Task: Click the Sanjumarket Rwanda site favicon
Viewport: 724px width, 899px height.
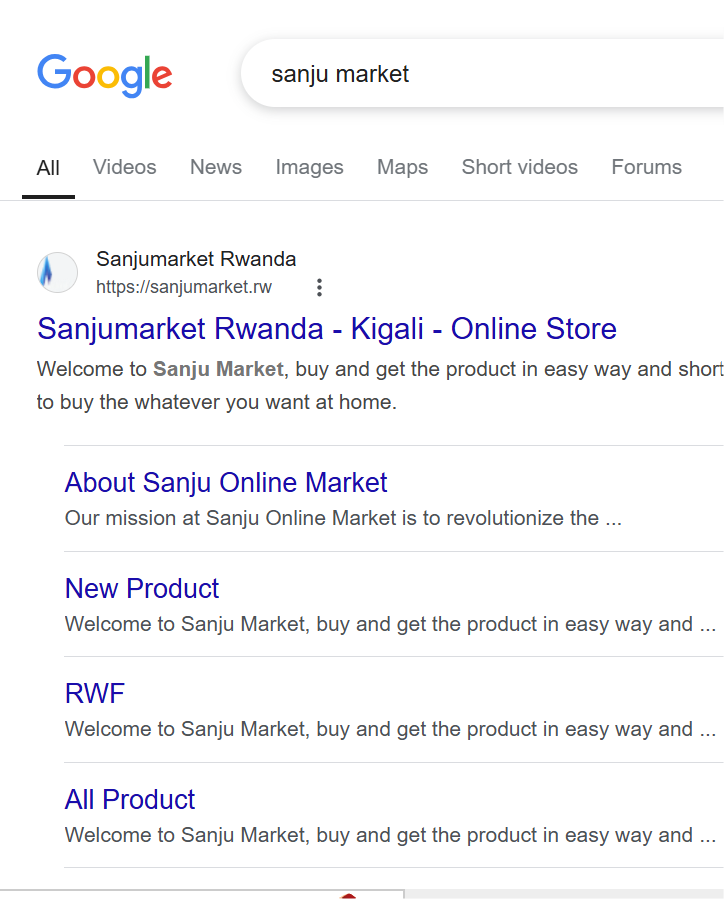Action: point(57,272)
